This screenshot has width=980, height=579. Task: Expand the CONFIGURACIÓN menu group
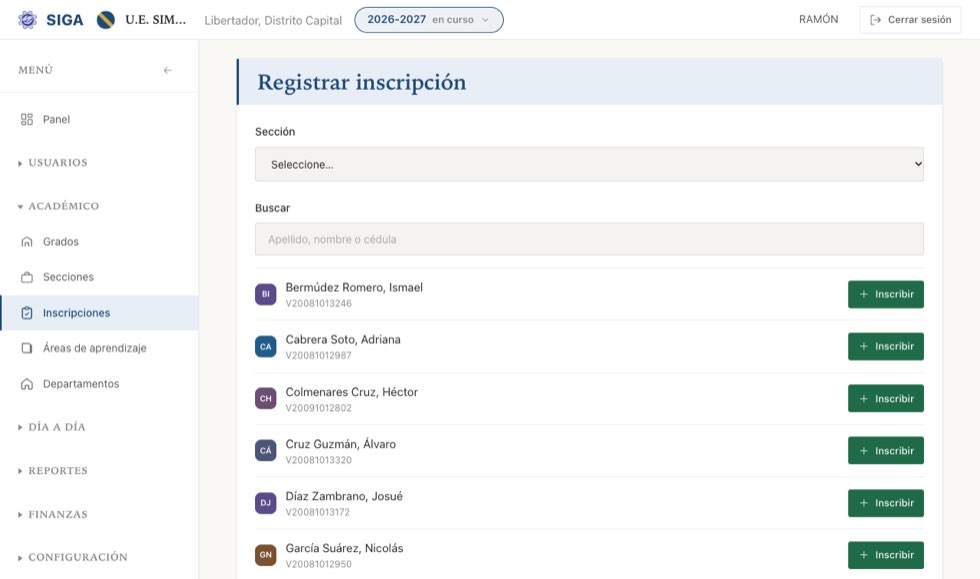[x=72, y=557]
